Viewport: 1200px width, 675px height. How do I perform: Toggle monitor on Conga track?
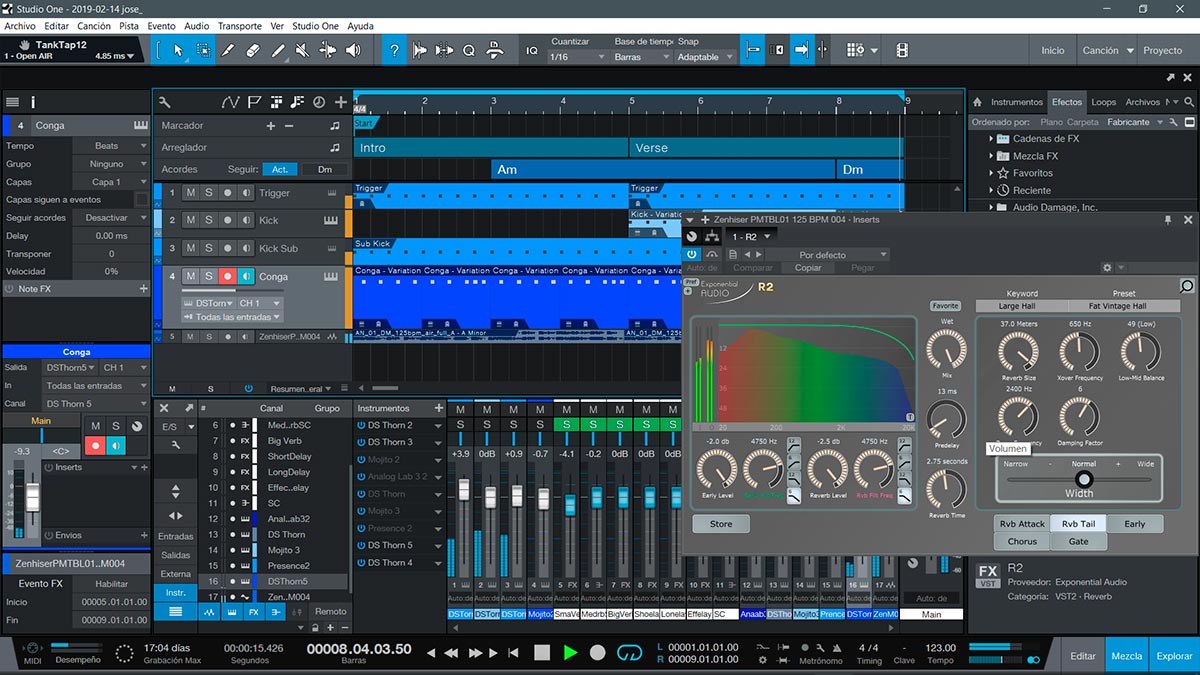[245, 276]
